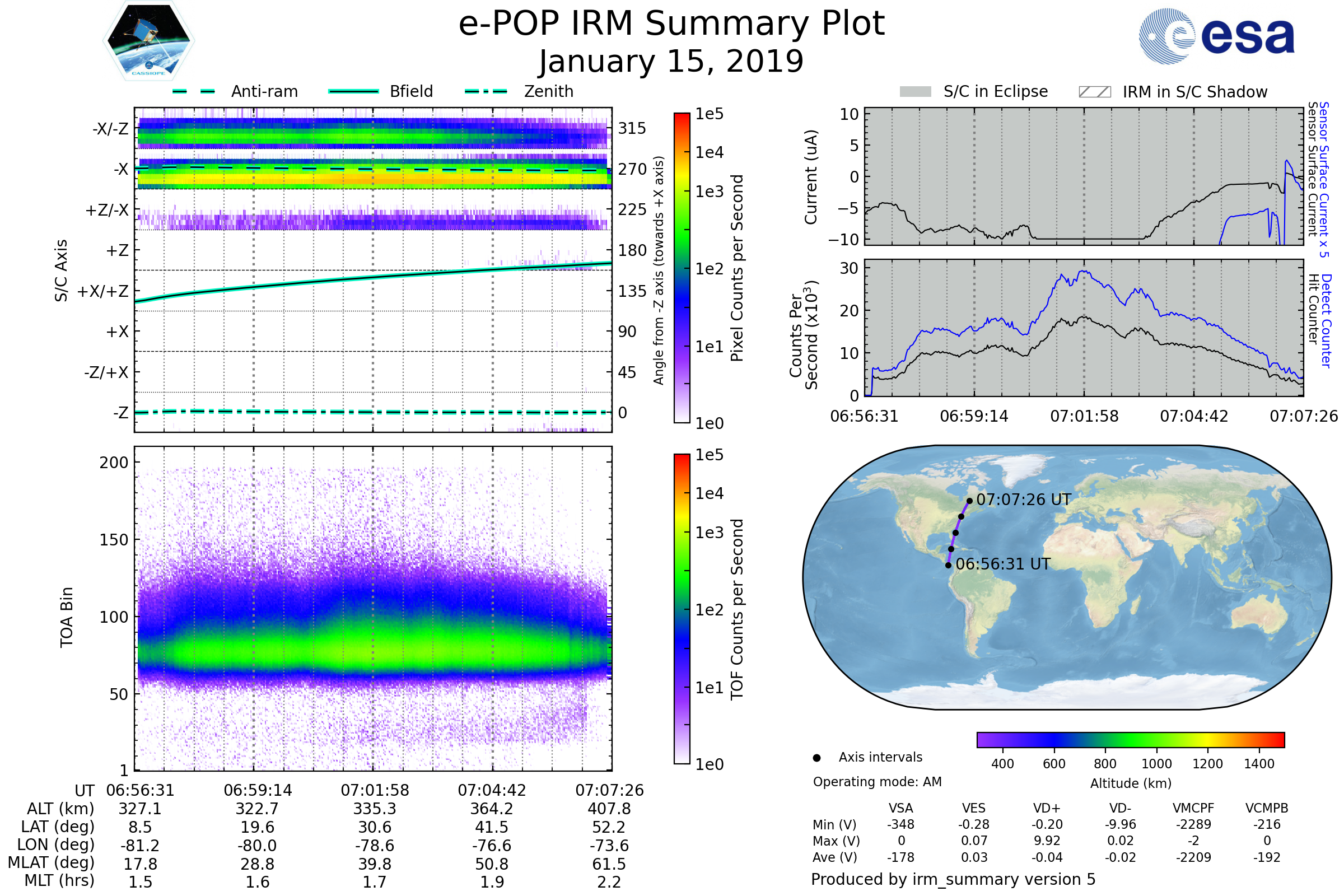
Task: Click the Zenith dash-dot legend marker
Action: (x=486, y=91)
